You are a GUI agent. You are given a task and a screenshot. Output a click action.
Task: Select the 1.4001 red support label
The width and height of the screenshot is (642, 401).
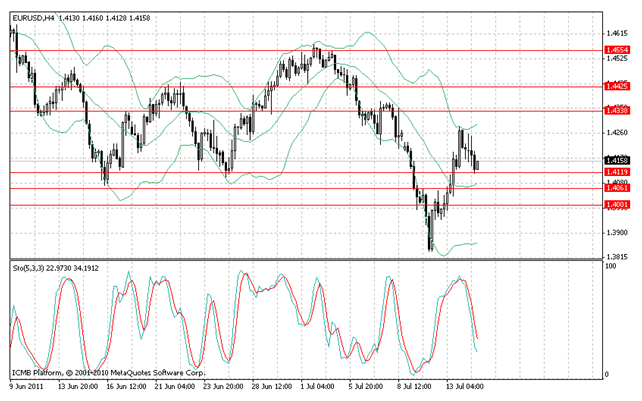tap(617, 205)
